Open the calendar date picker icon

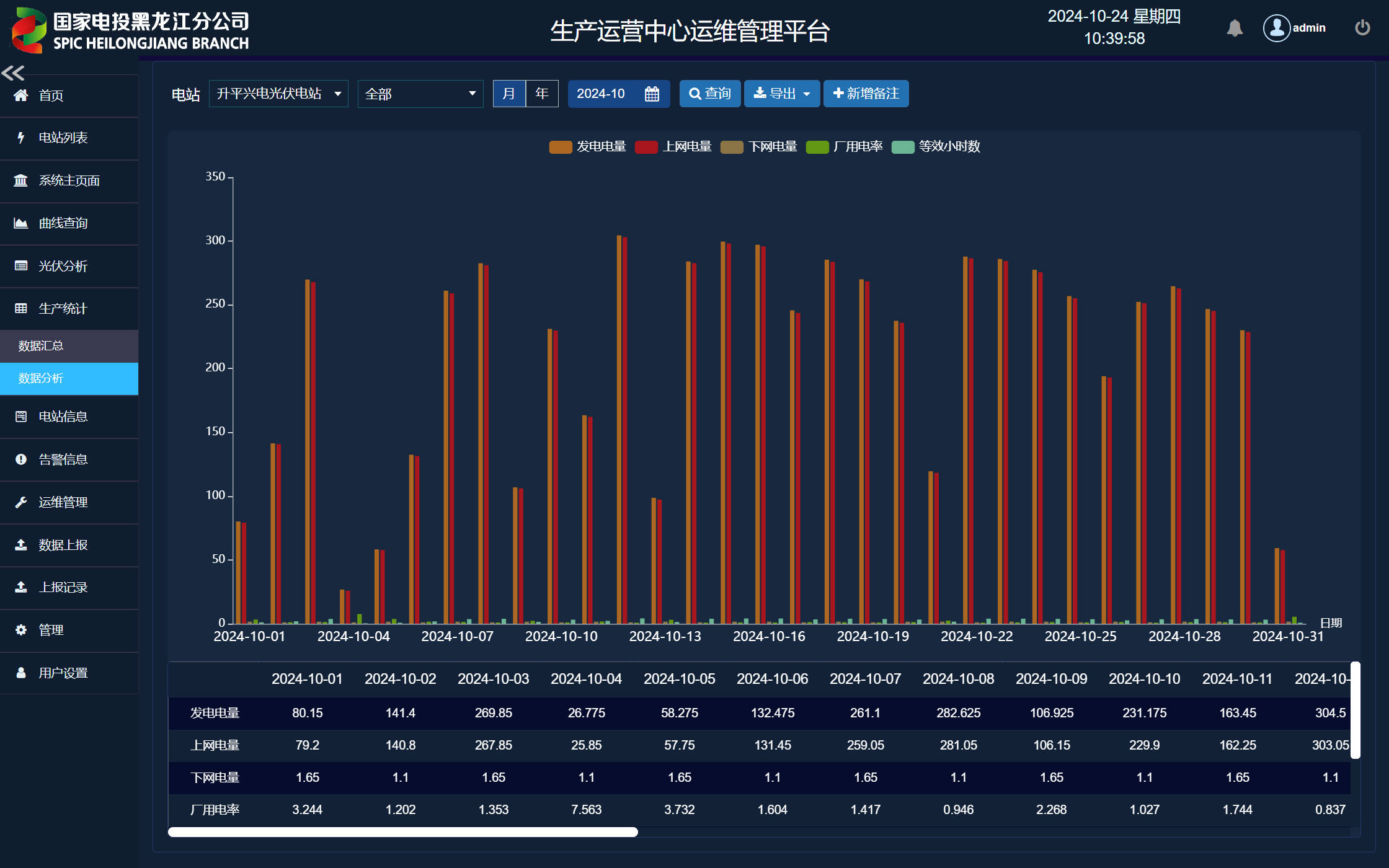pos(652,94)
